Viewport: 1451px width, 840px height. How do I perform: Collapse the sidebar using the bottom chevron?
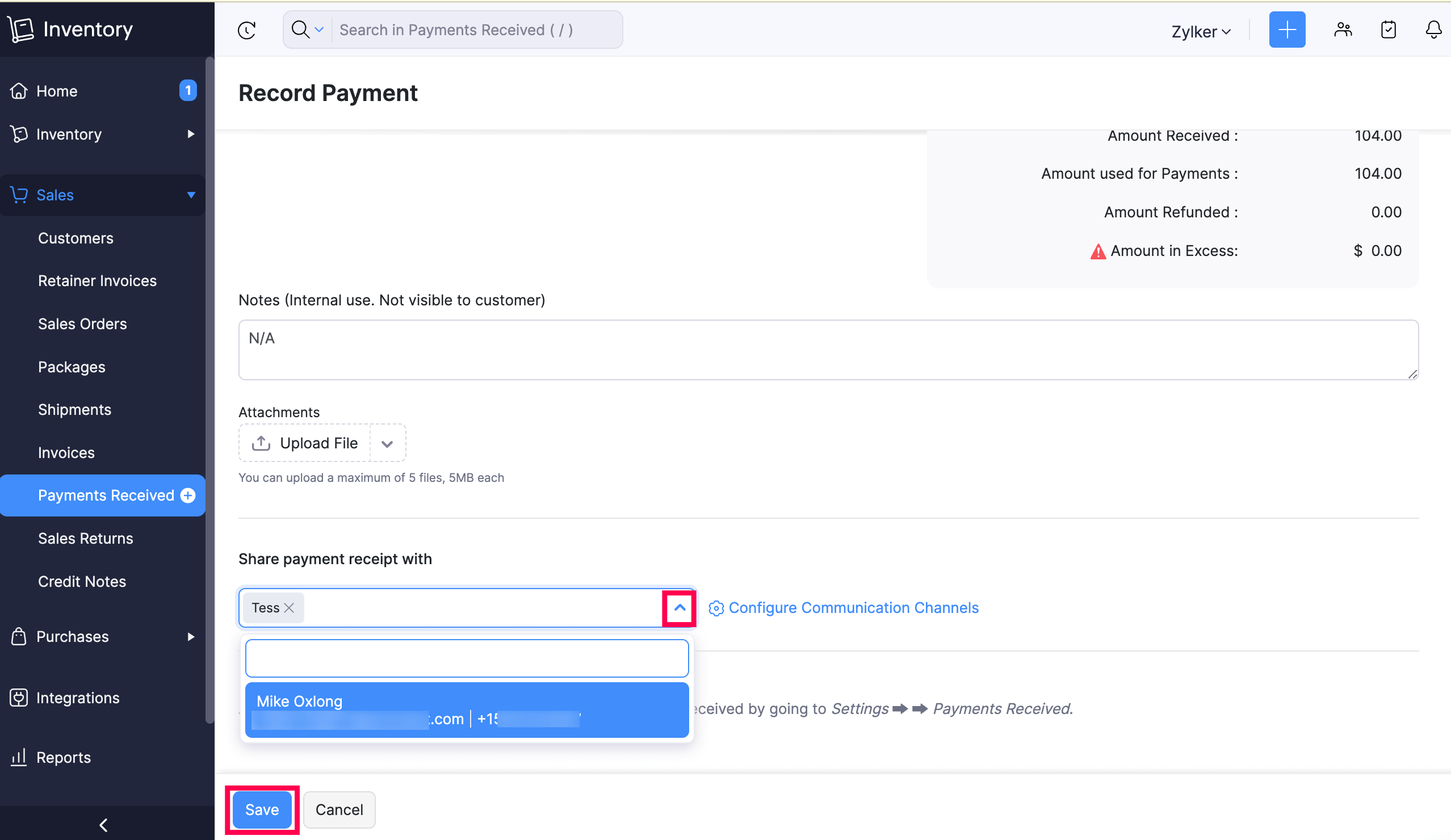[103, 825]
